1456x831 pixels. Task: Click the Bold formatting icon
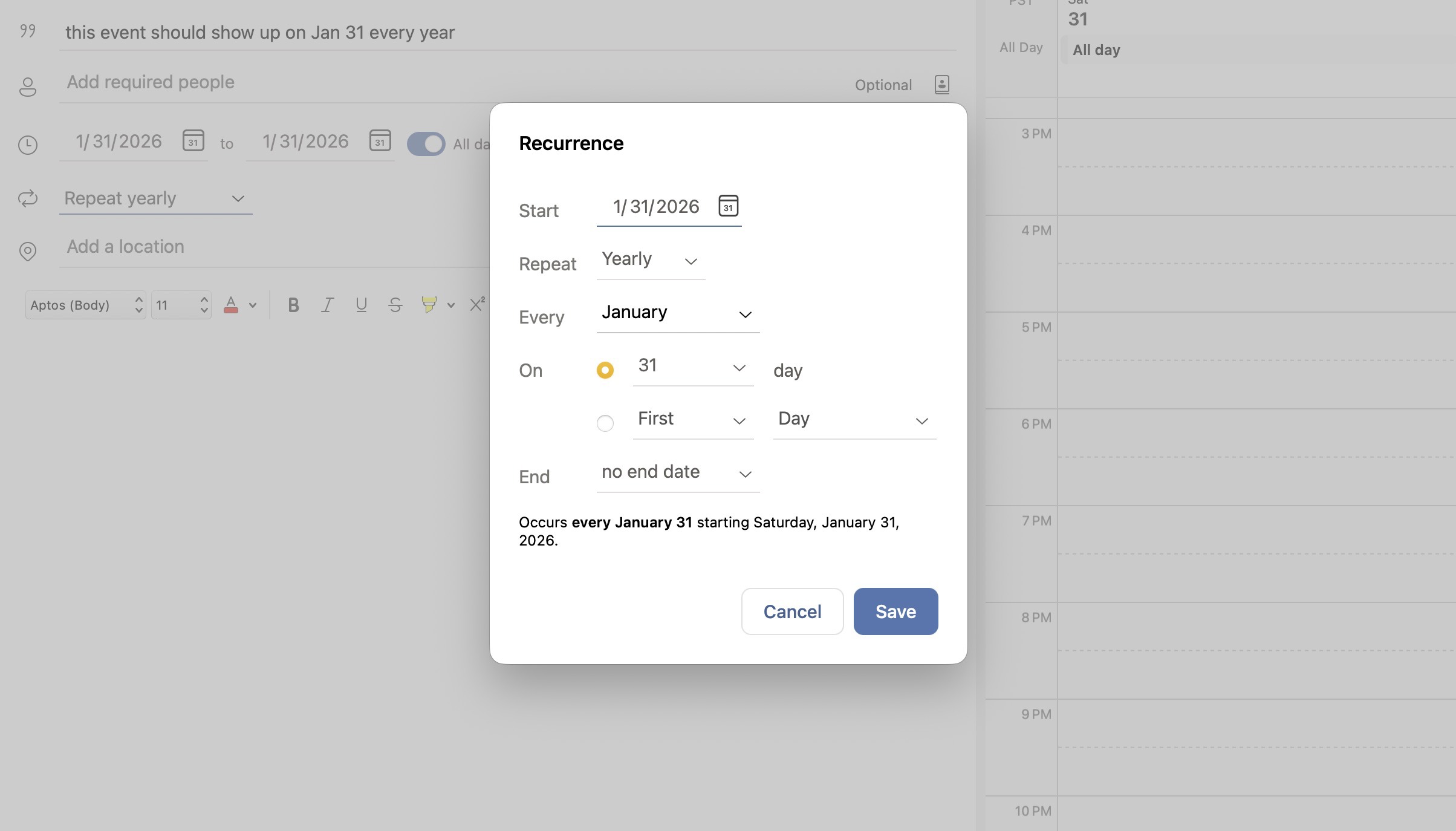[293, 305]
